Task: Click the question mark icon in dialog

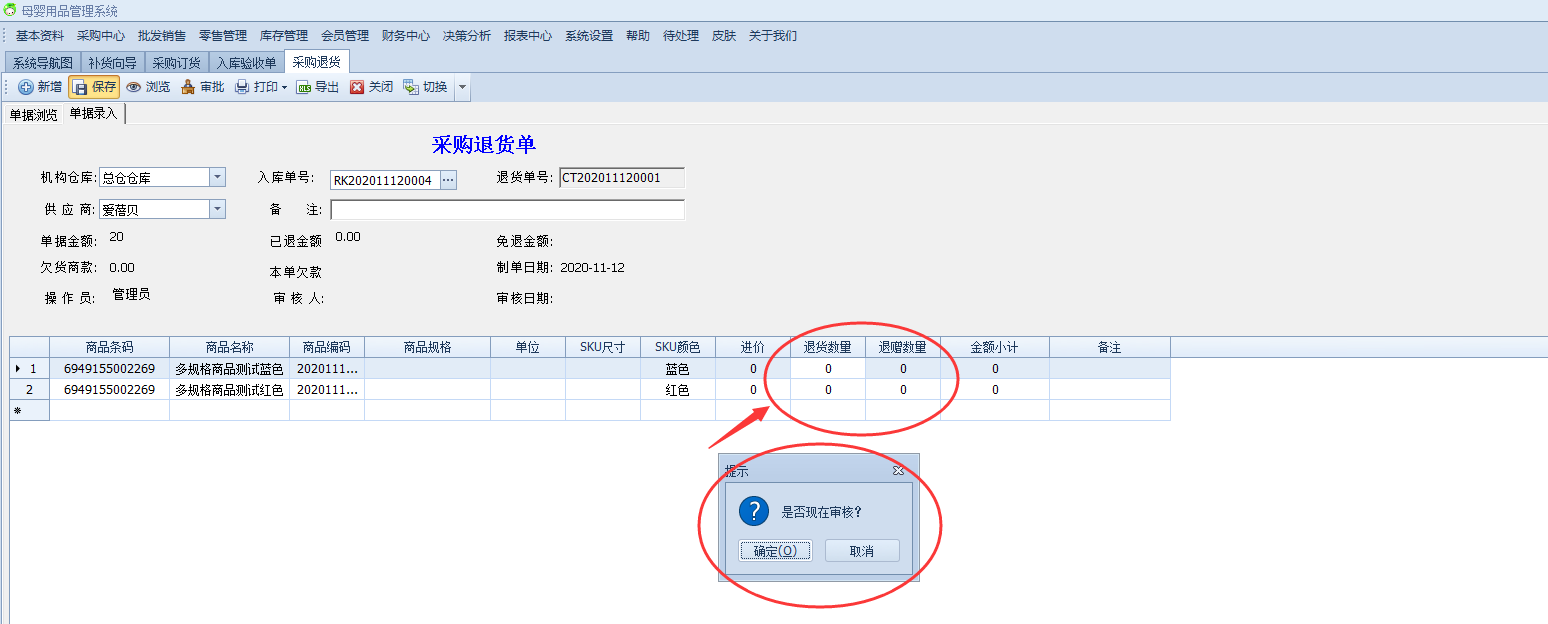Action: pos(753,511)
